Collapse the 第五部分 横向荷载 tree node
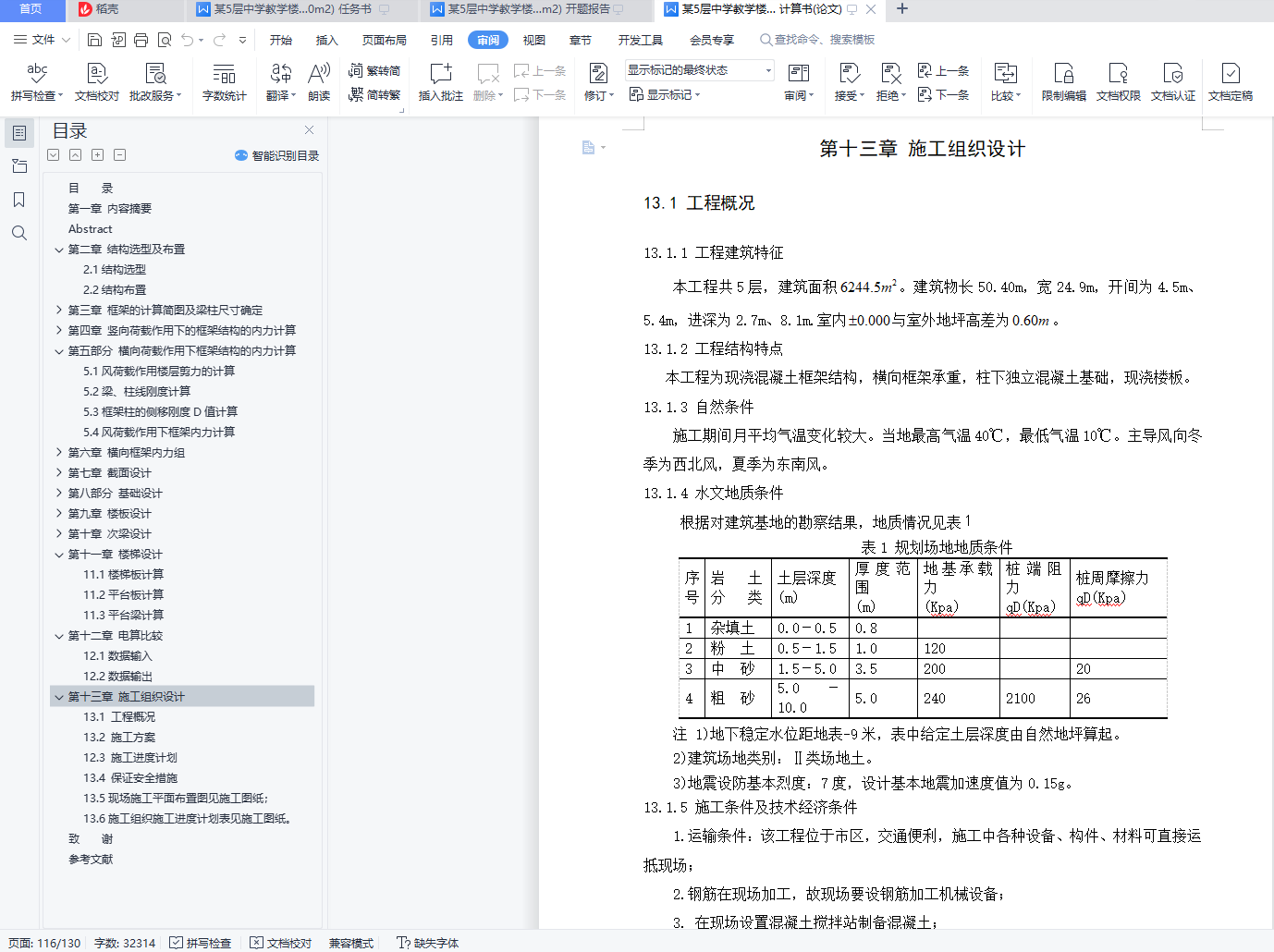This screenshot has height=952, width=1274. [59, 351]
